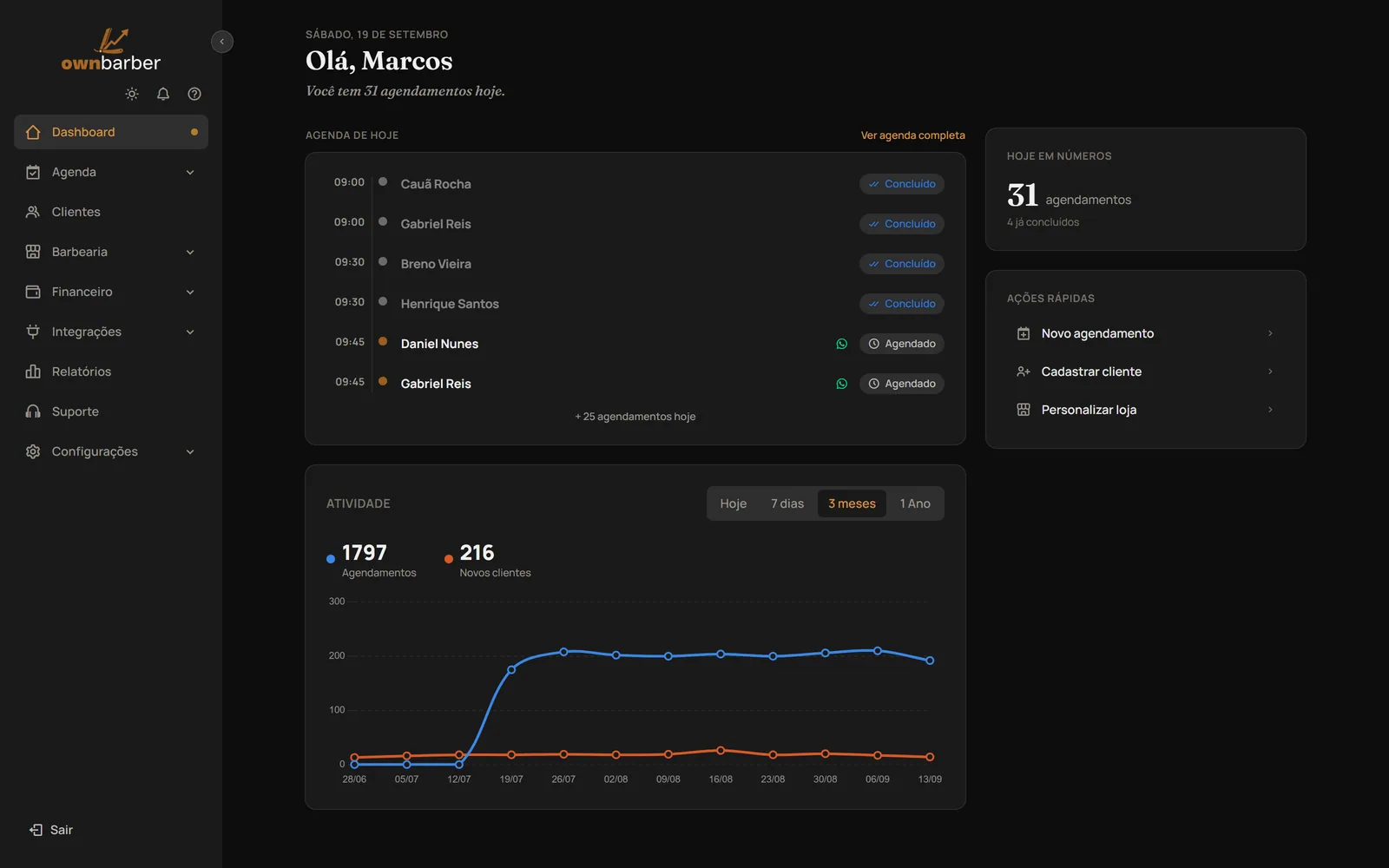1389x868 pixels.
Task: Click Daniel Nunes' Agendado status badge
Action: (x=902, y=344)
